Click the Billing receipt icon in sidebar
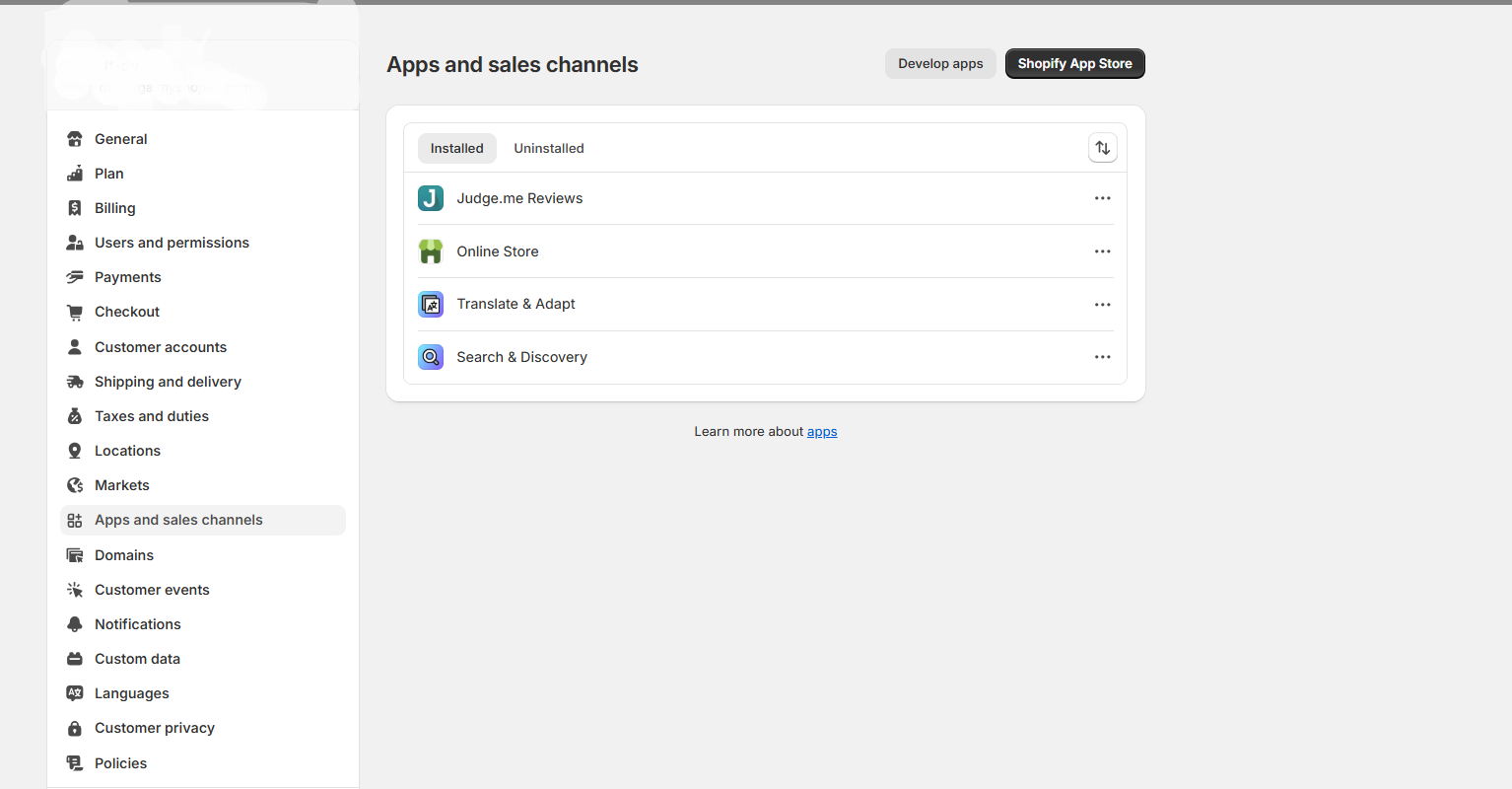The image size is (1512, 789). tap(75, 208)
